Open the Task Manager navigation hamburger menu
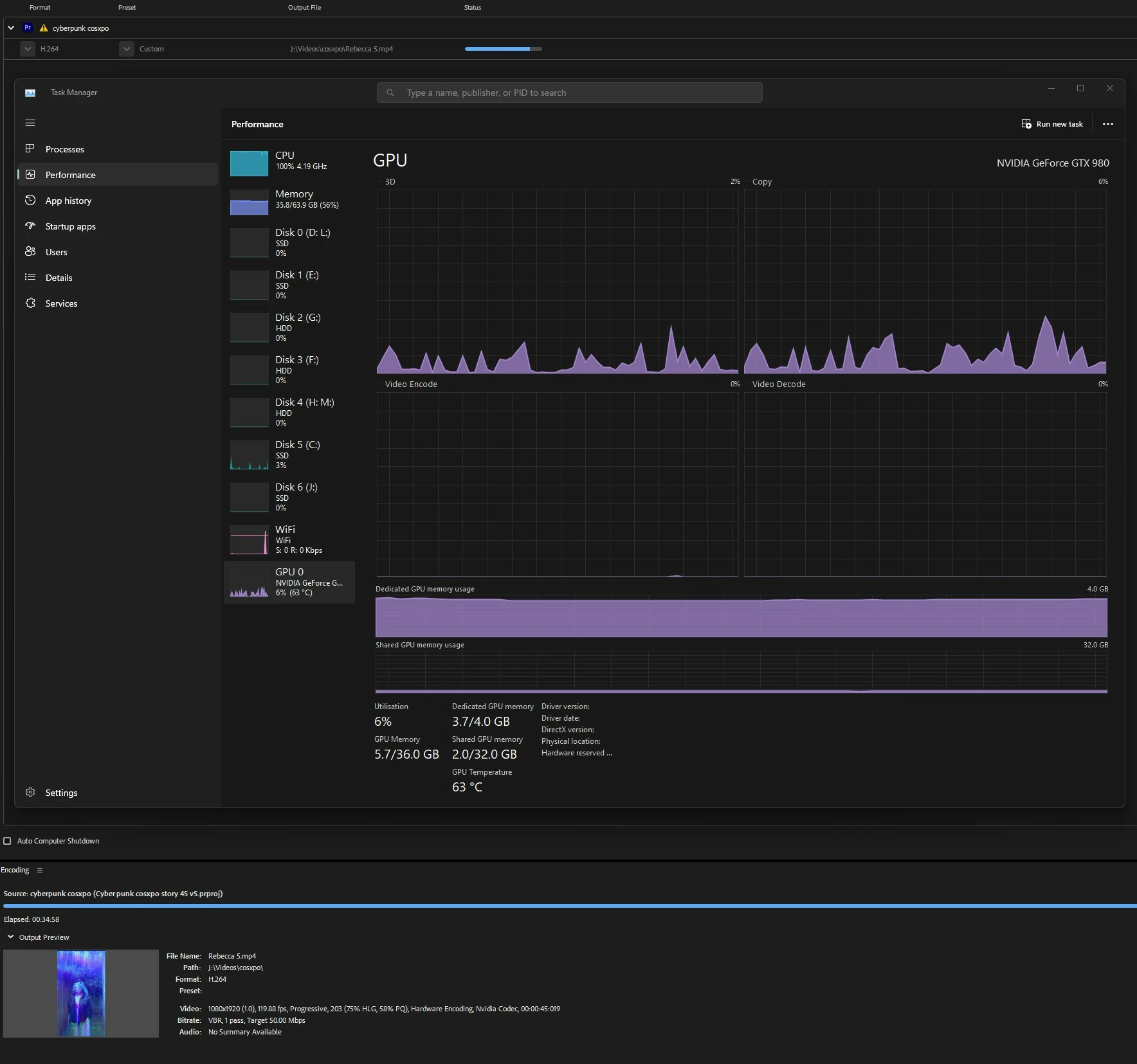This screenshot has width=1137, height=1064. (30, 123)
